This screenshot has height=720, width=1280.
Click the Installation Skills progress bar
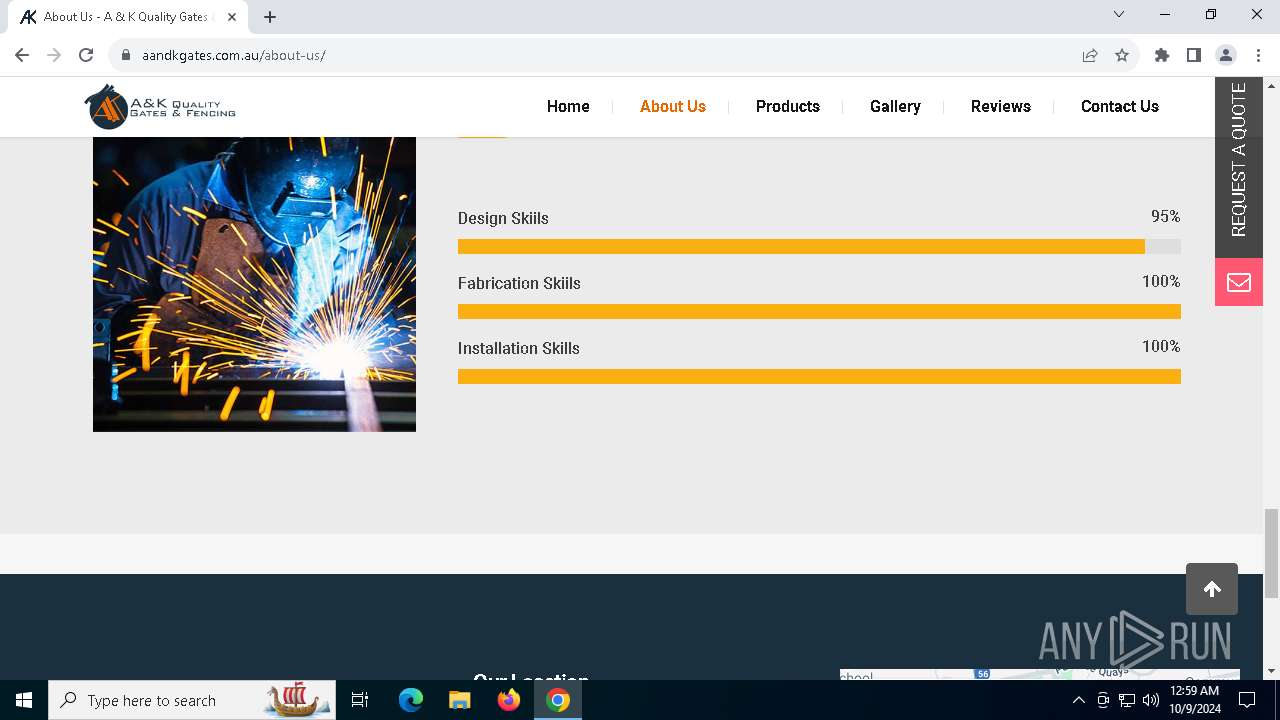819,376
